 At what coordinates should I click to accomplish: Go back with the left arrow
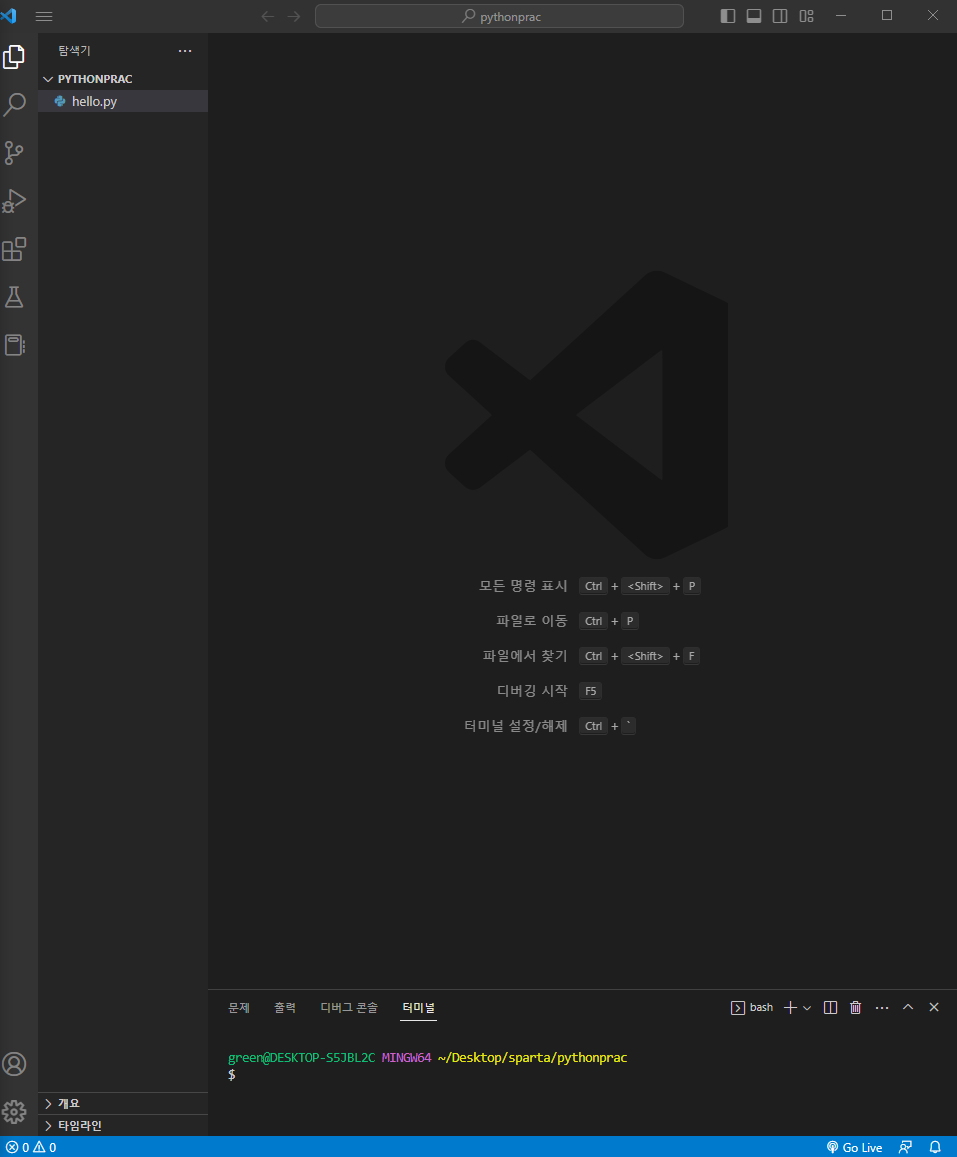[x=268, y=16]
